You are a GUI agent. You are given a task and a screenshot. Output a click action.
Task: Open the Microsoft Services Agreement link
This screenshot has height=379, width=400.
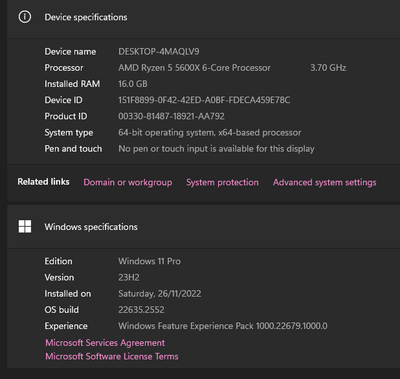(105, 343)
